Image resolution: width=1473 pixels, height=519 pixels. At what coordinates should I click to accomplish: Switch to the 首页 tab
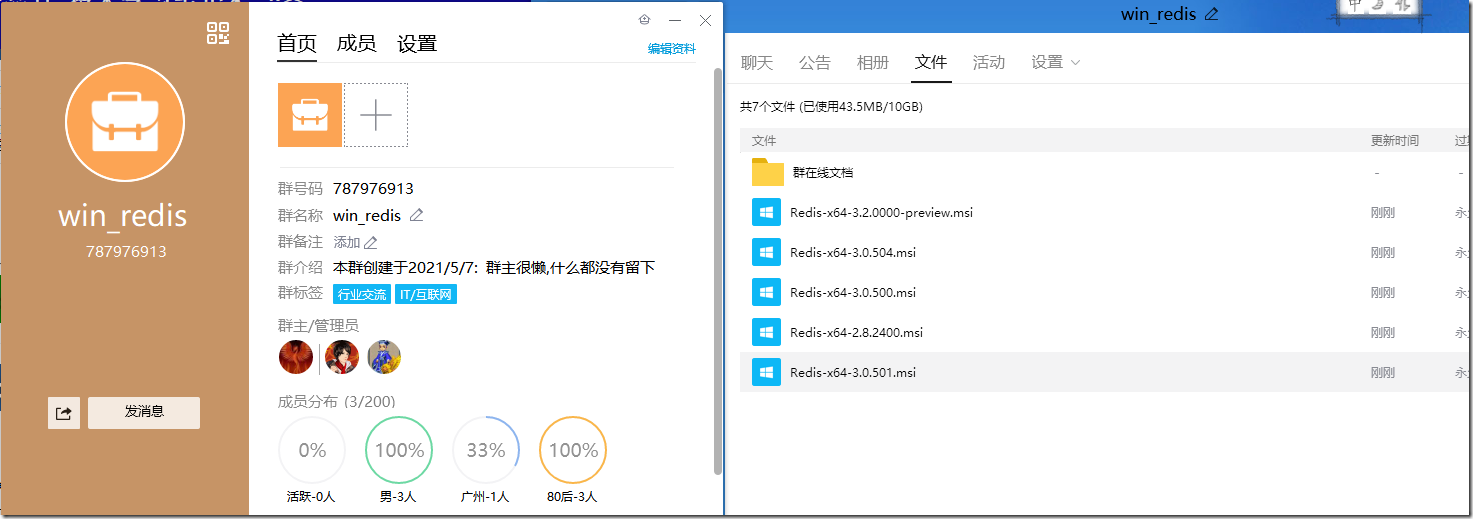297,44
